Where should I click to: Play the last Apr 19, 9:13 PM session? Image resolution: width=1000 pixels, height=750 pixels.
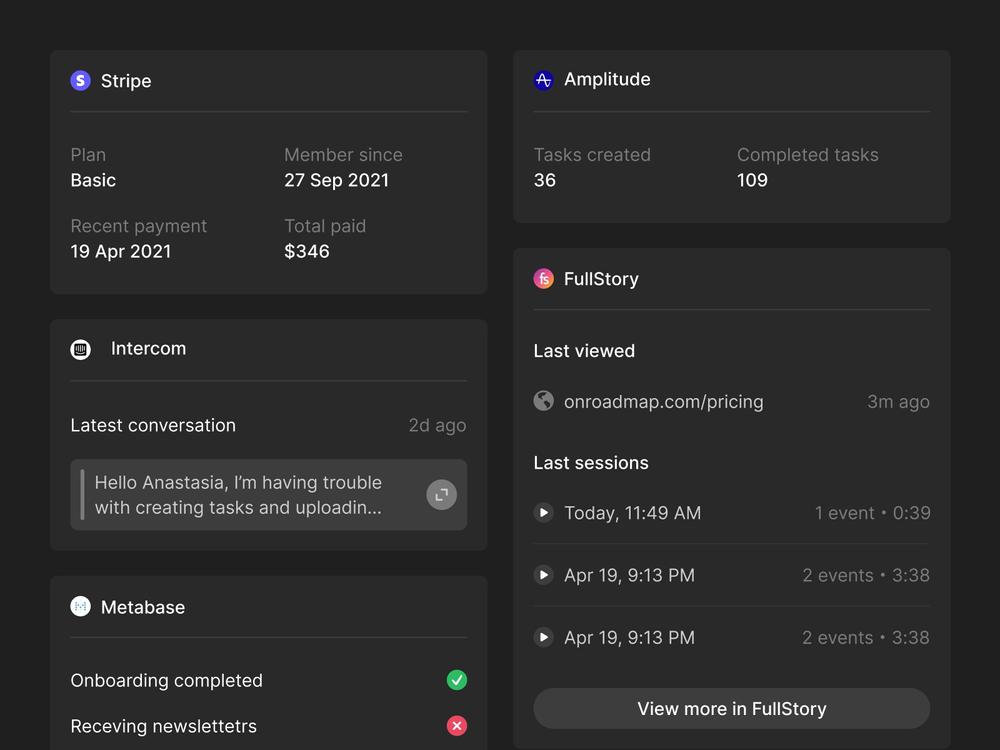[543, 637]
